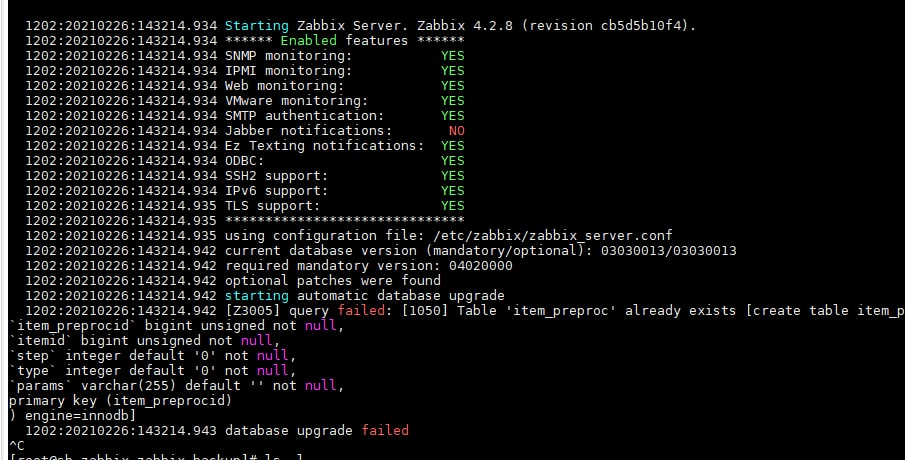Click the red 'failed' after database upgrade
The image size is (905, 460).
[x=386, y=430]
